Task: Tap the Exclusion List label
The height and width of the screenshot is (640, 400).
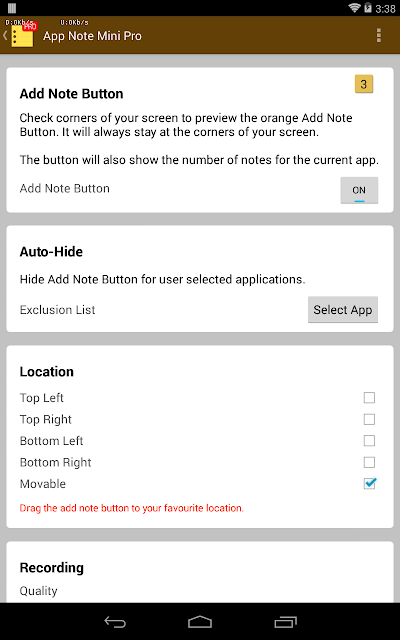Action: pyautogui.click(x=57, y=310)
